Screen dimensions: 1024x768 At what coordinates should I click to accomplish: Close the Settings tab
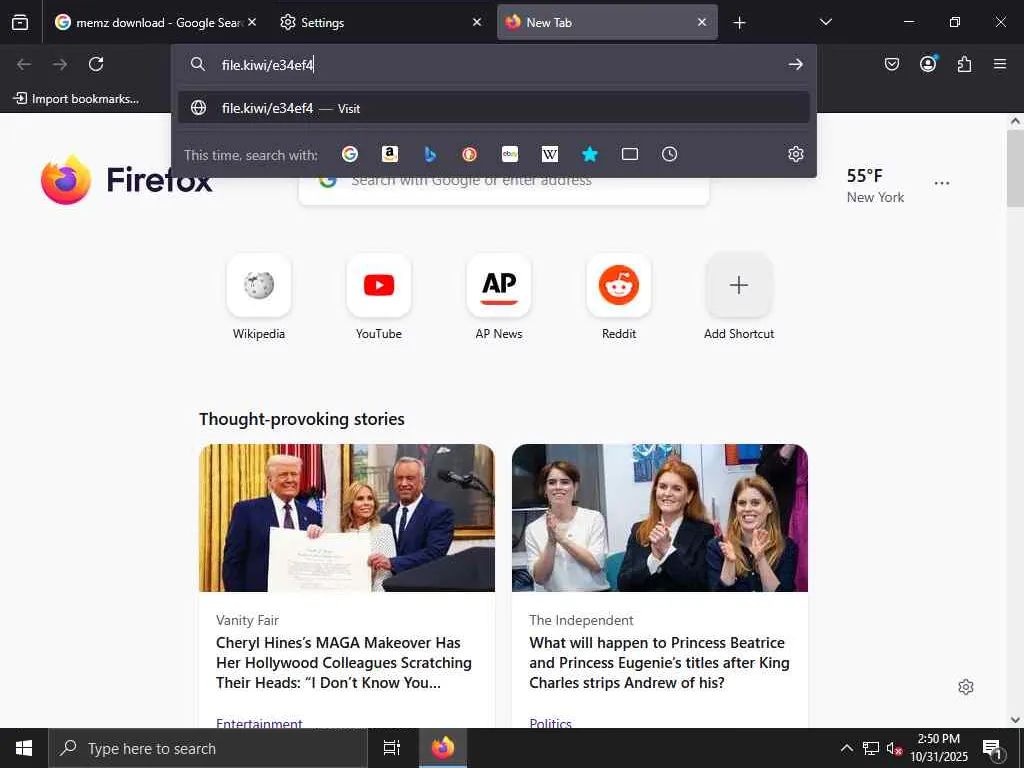[477, 22]
